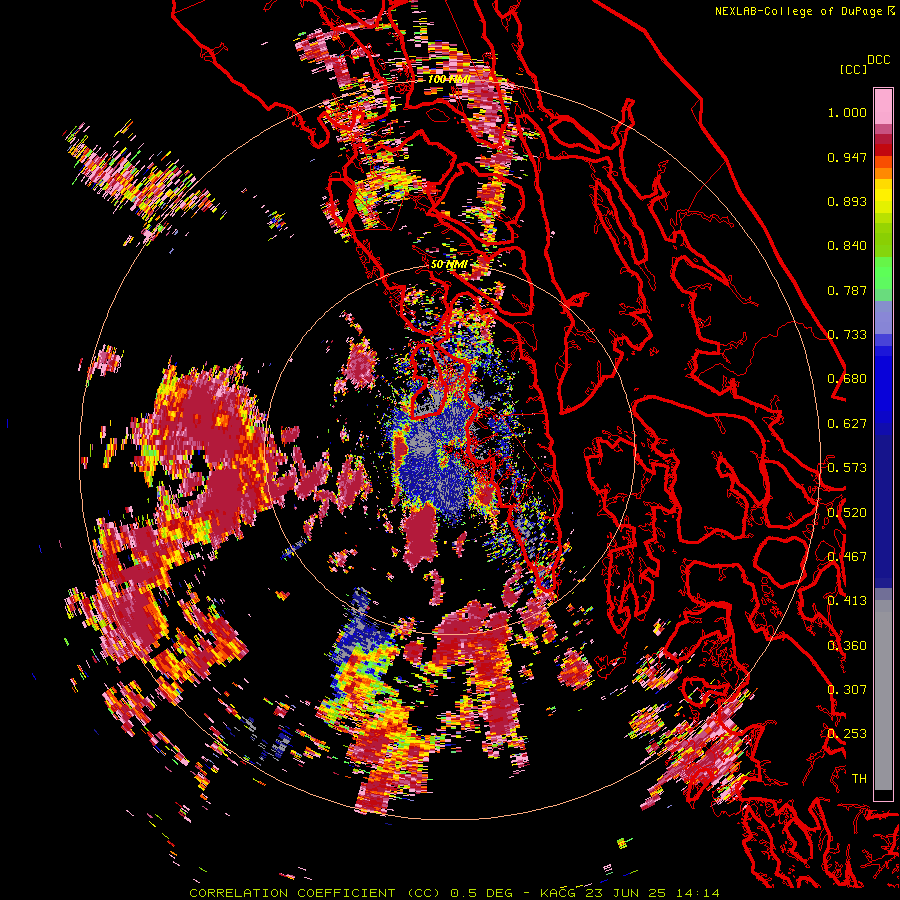Click the 100 NMI range ring label
The width and height of the screenshot is (900, 900).
click(x=449, y=79)
